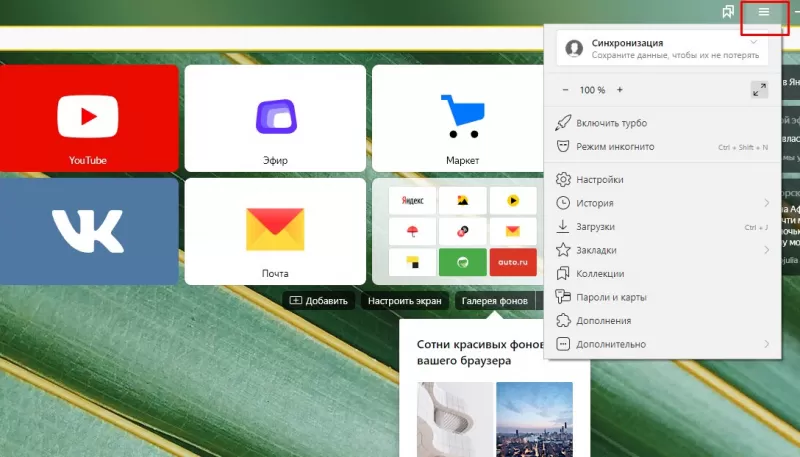800x457 pixels.
Task: Click the Добавить button
Action: click(x=318, y=300)
